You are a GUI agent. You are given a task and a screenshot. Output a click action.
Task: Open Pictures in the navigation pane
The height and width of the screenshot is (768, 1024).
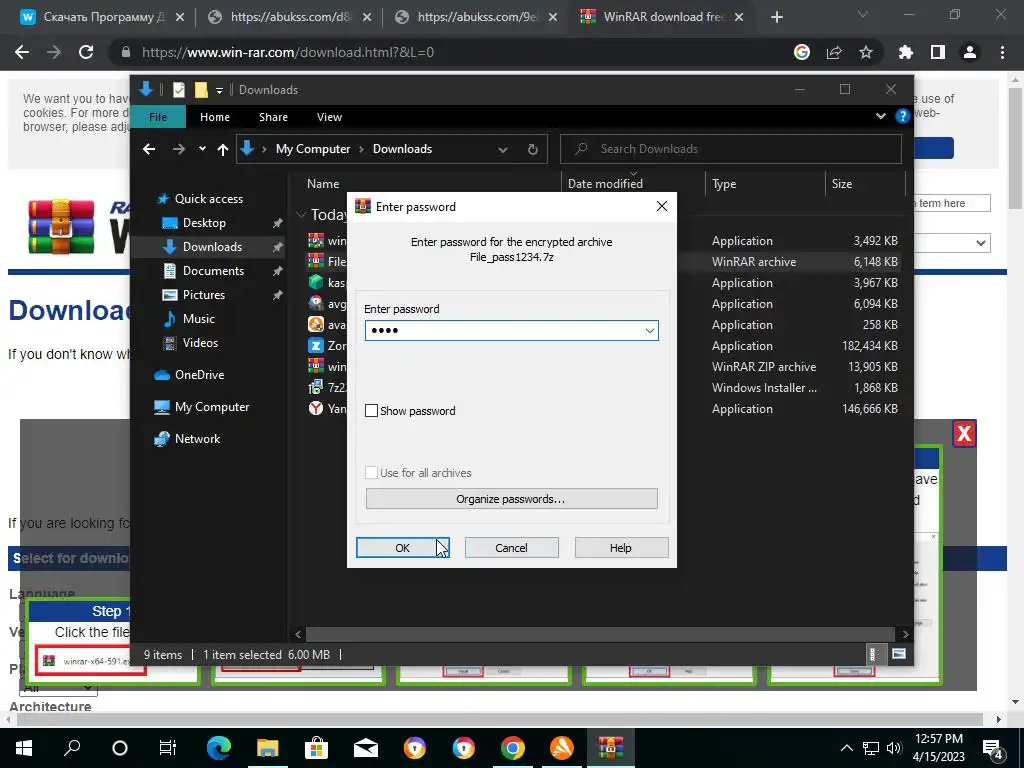coord(203,295)
